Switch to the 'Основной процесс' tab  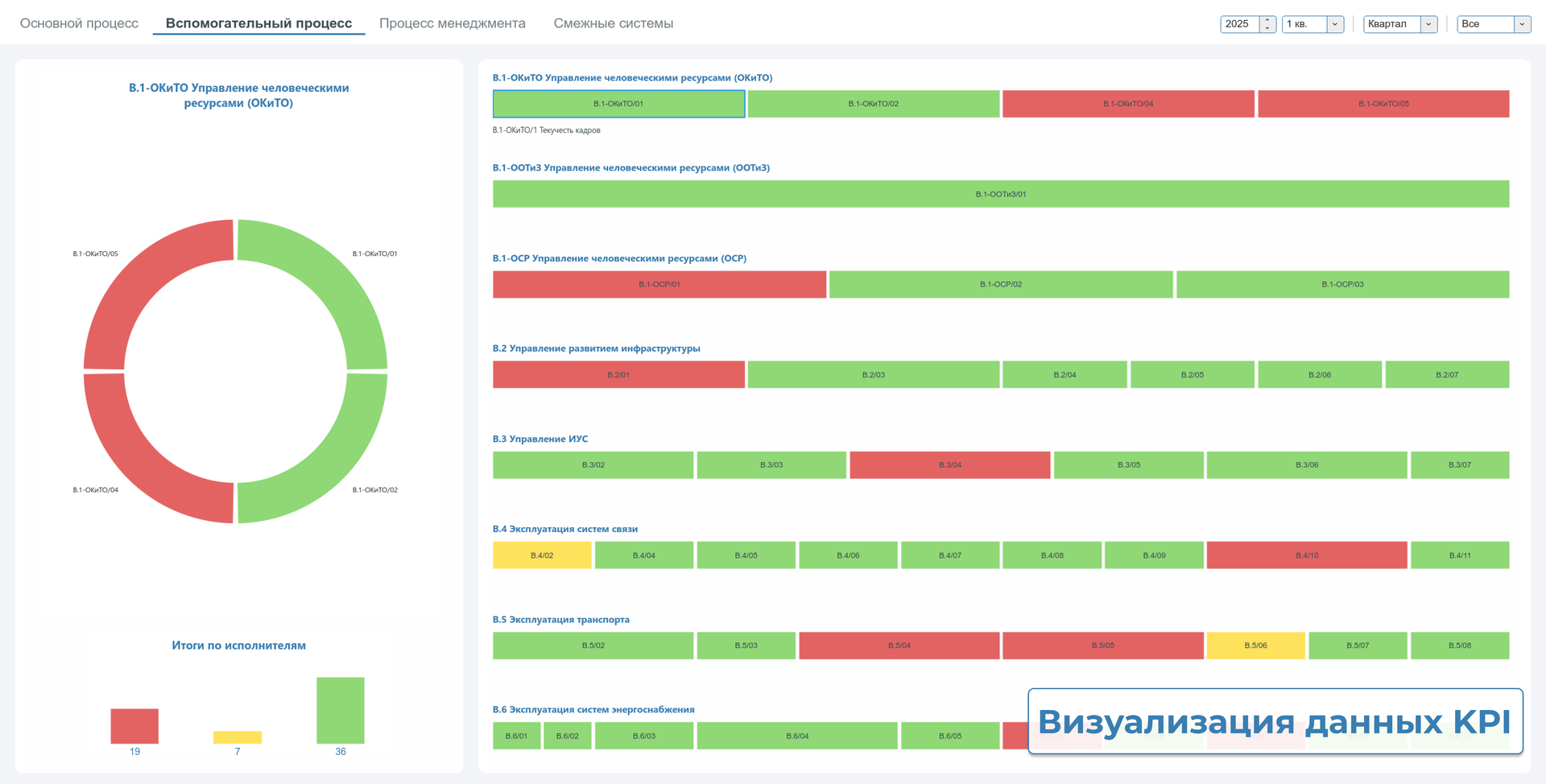(79, 23)
